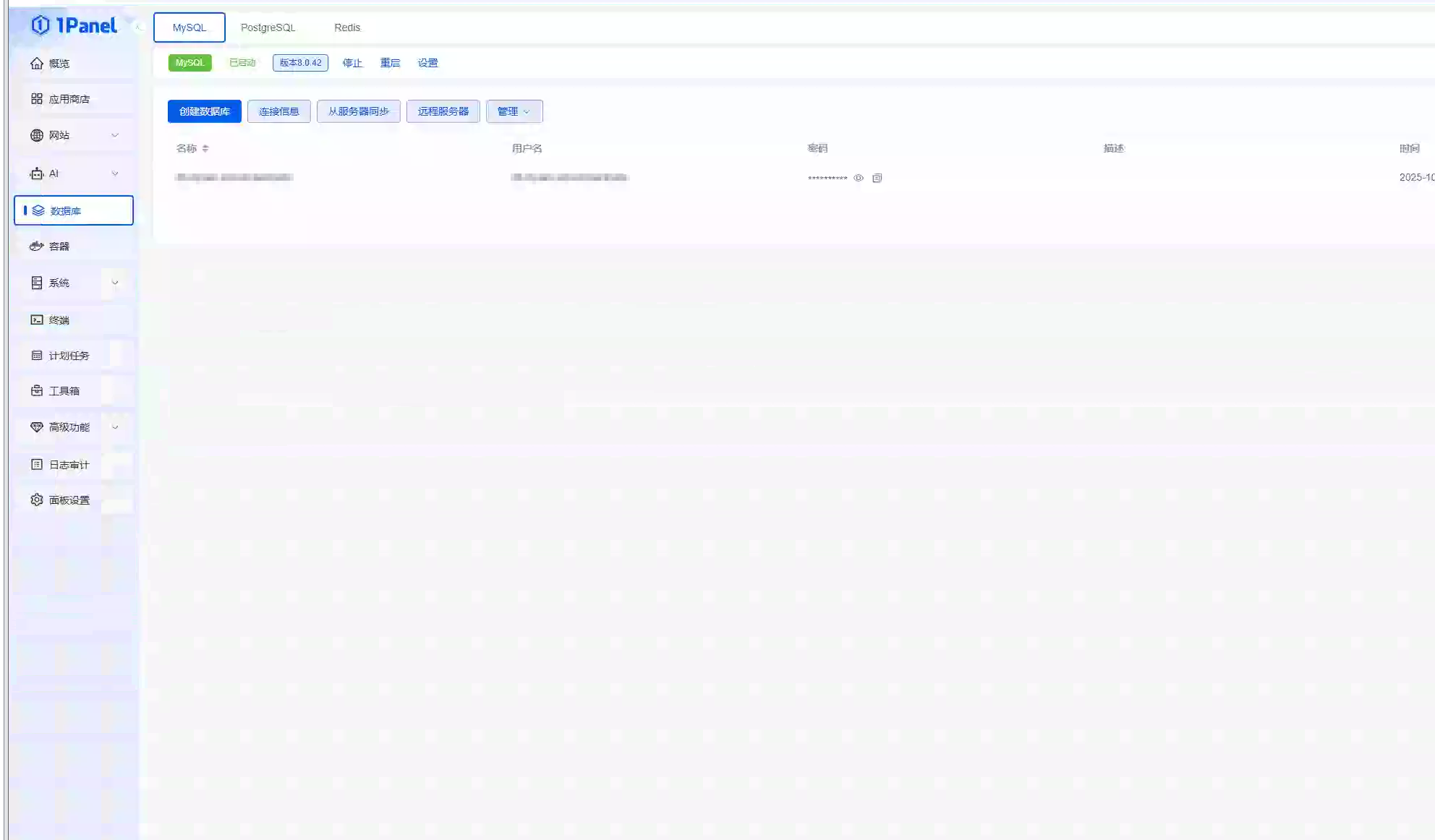Click the 计划任务 calendar icon

tap(37, 356)
